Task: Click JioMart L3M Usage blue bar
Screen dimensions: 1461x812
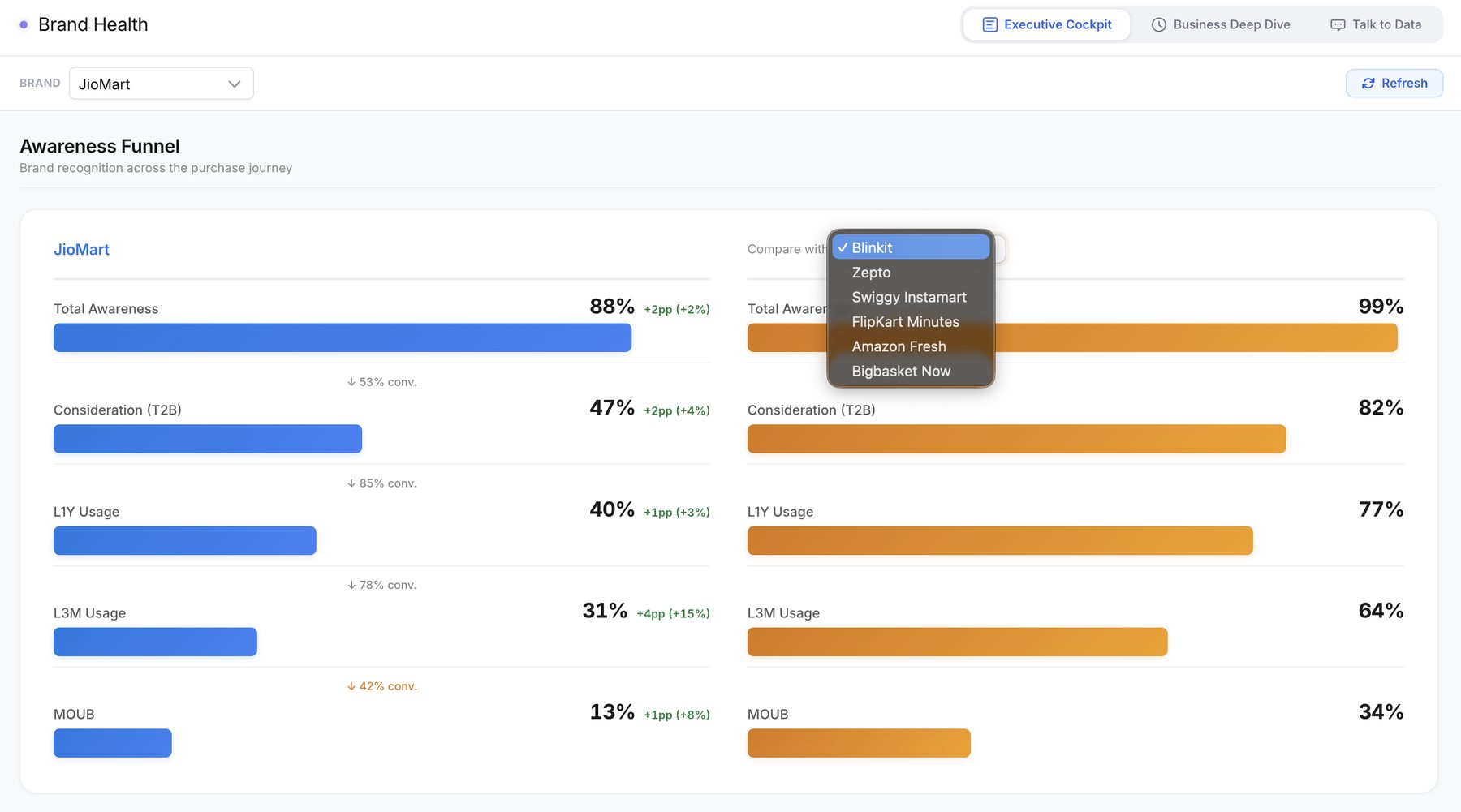Action: tap(155, 642)
